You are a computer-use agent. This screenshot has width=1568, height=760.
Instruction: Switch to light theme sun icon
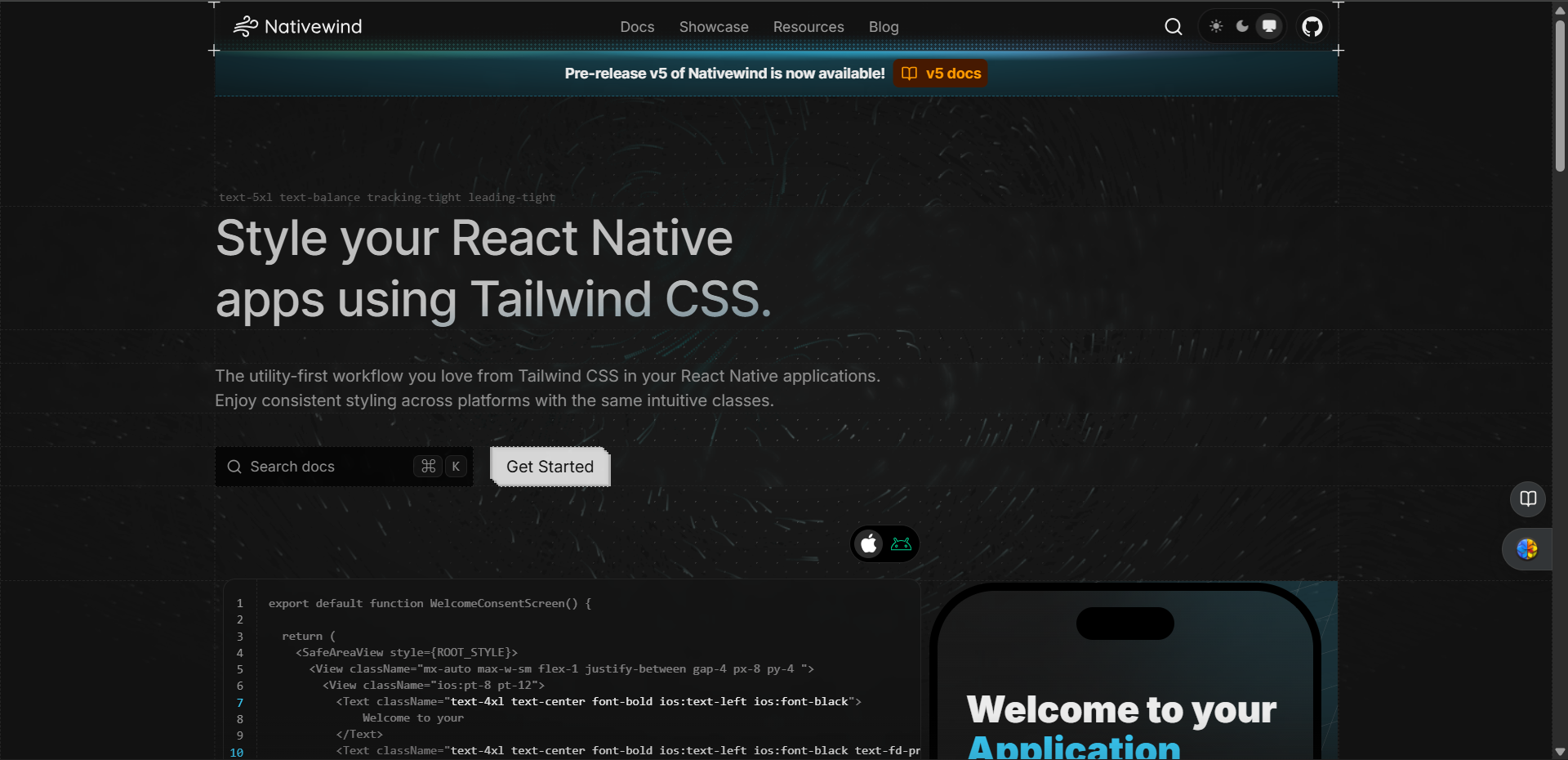click(1216, 26)
